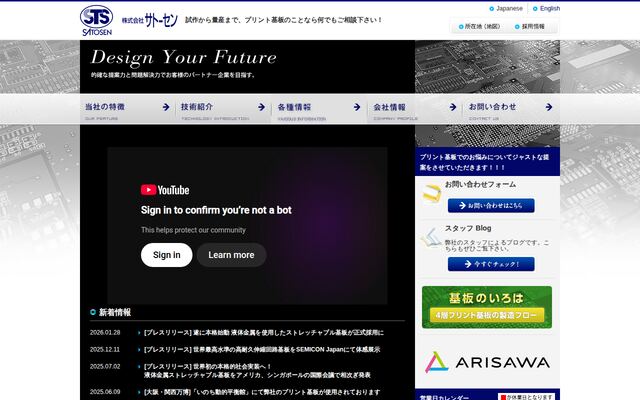Click the Design Your Future banner
This screenshot has width=640, height=400.
184,57
